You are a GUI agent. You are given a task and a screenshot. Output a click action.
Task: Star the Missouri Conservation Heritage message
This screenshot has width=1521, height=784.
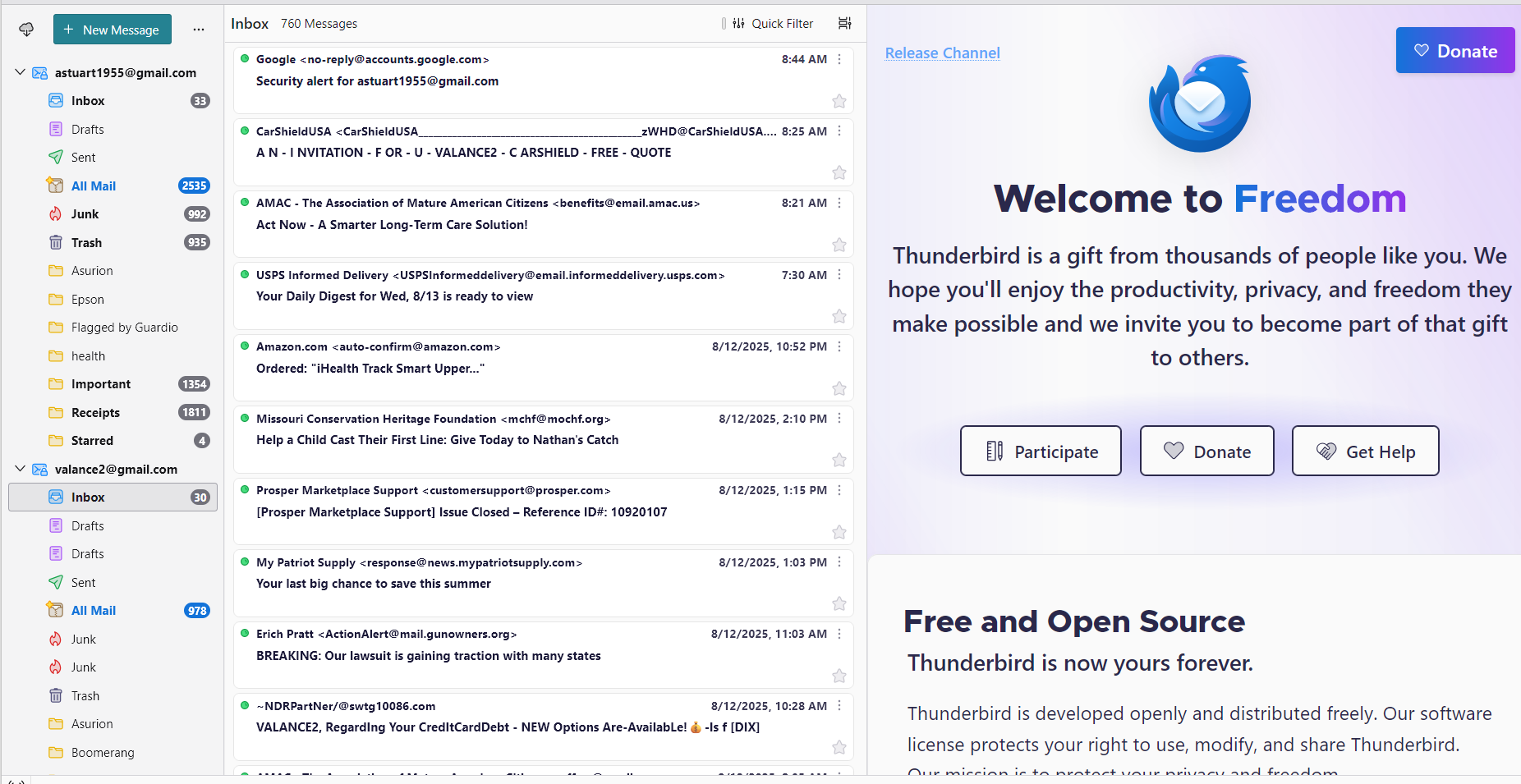(839, 461)
